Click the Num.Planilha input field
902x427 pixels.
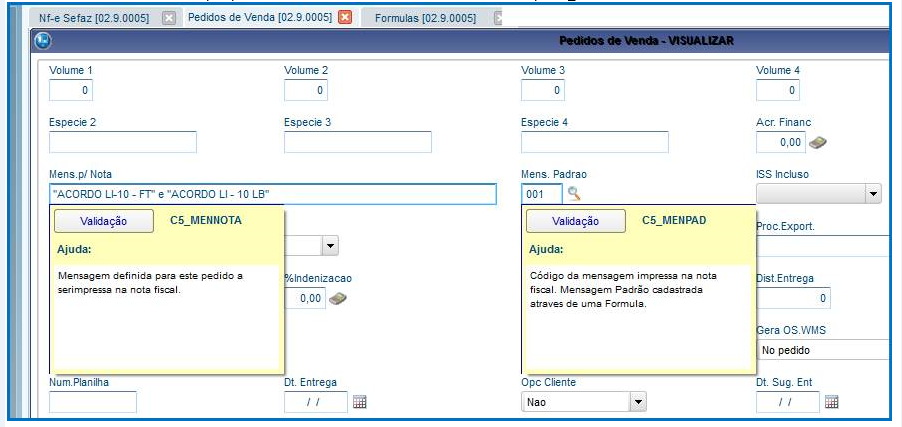pyautogui.click(x=93, y=402)
